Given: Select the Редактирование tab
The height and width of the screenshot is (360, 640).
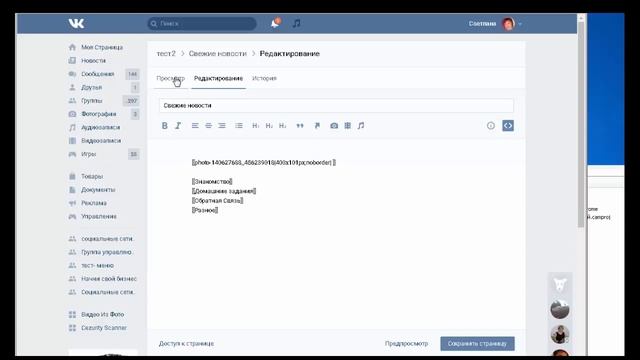Looking at the screenshot, I should [x=218, y=78].
